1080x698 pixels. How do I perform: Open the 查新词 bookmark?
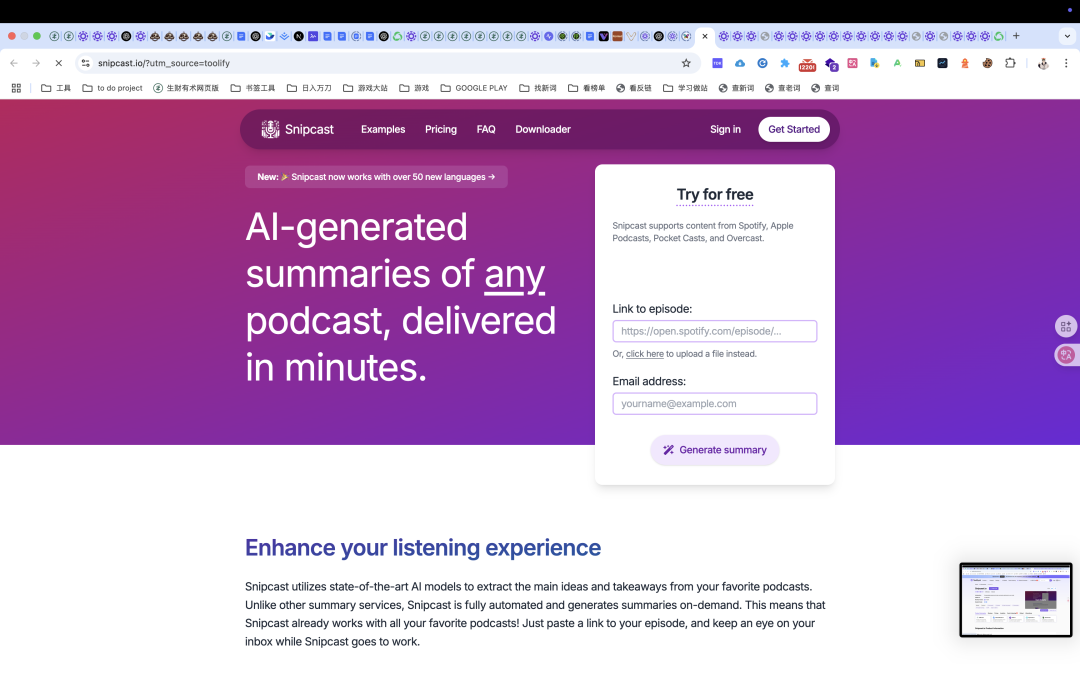[736, 88]
